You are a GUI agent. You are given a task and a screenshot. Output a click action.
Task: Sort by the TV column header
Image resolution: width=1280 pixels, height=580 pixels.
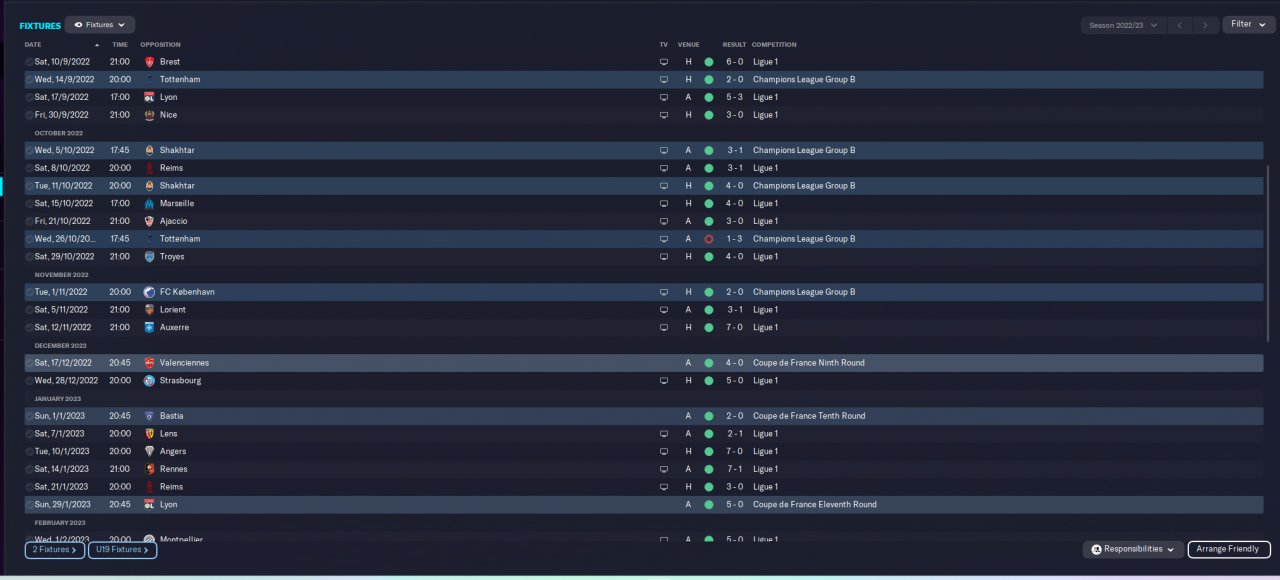click(x=663, y=45)
